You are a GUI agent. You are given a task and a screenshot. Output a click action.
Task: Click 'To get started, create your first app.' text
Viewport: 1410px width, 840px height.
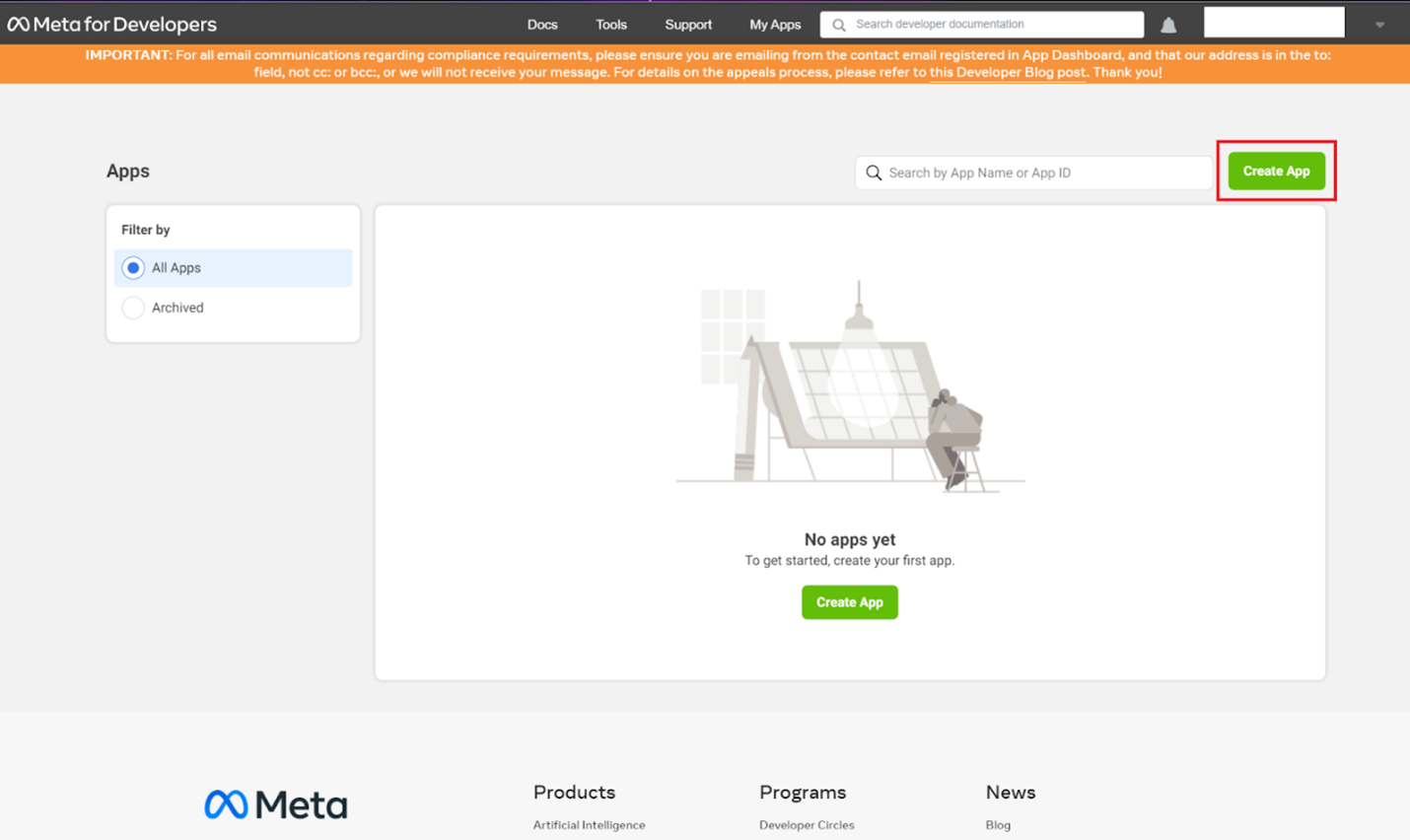[850, 560]
